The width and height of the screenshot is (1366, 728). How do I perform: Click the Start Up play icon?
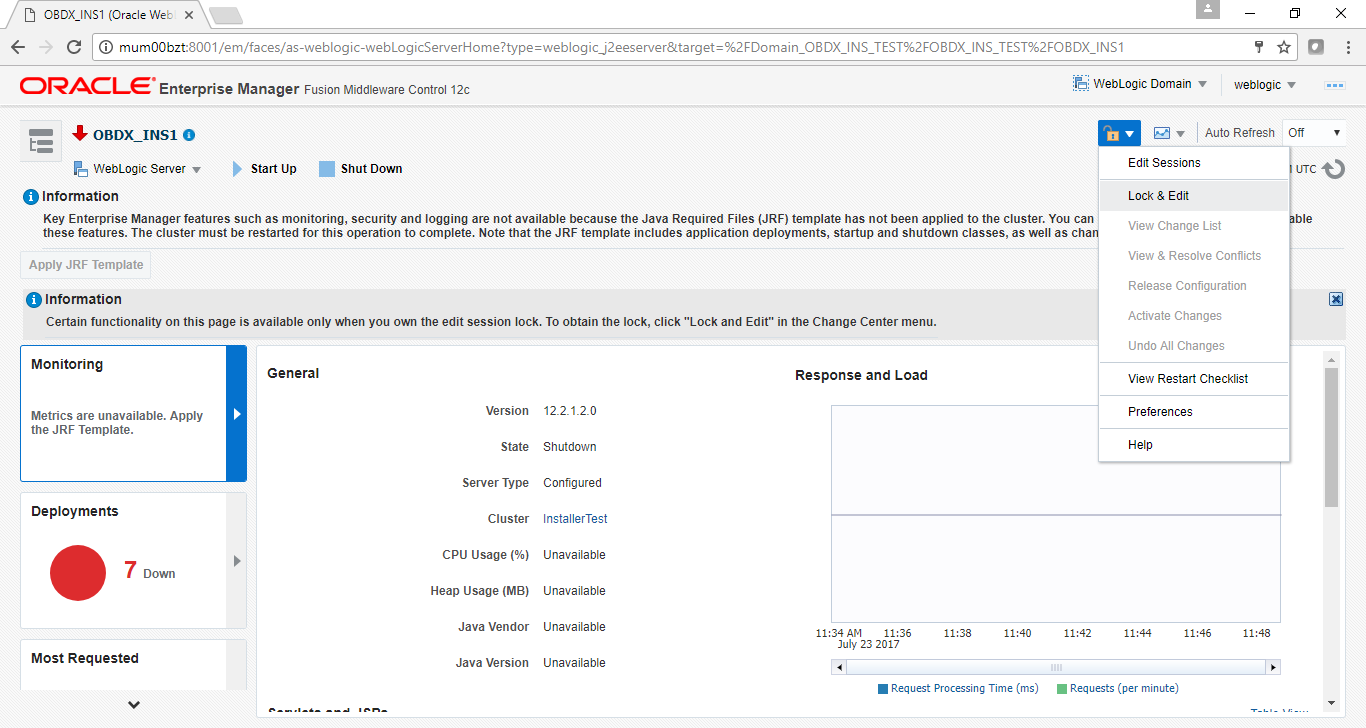238,169
